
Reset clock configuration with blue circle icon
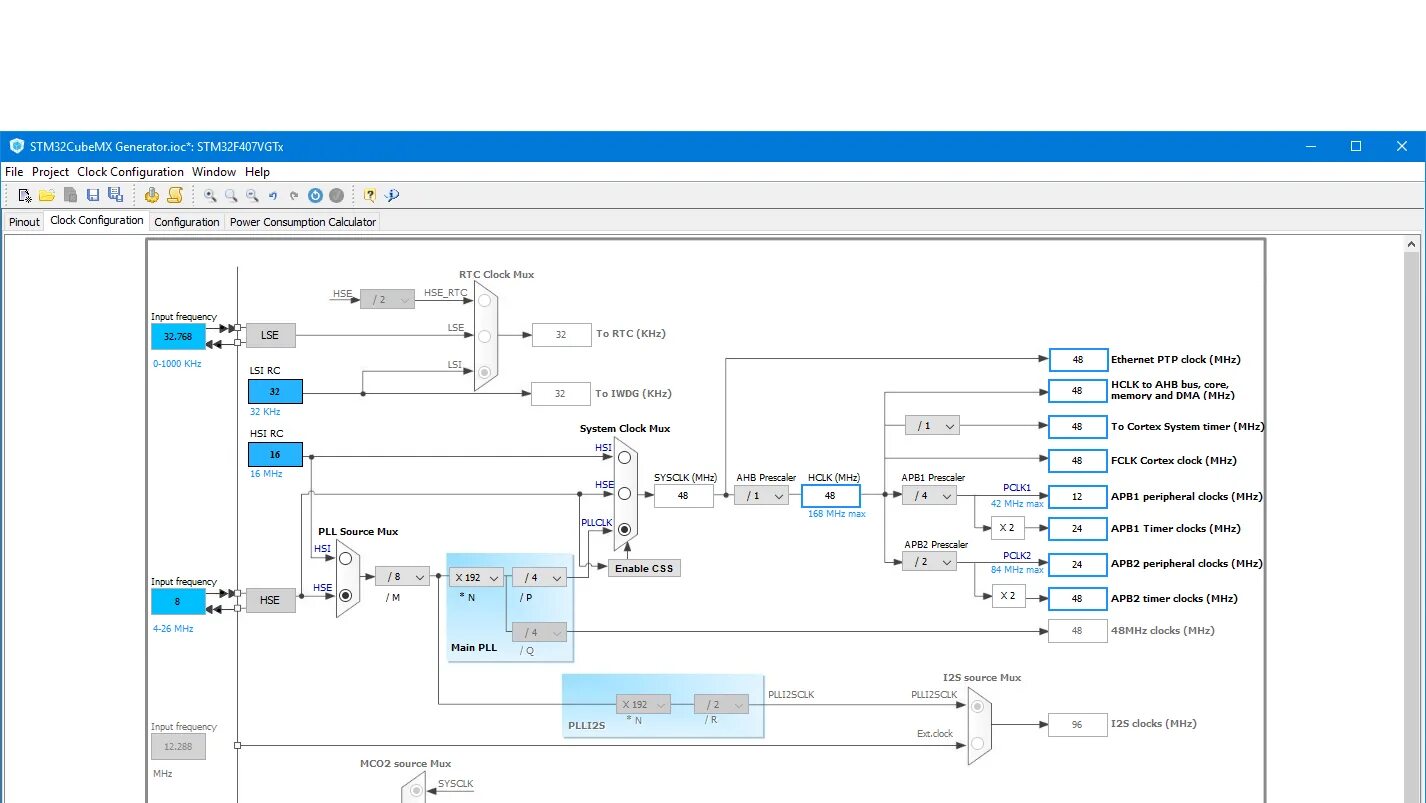[315, 196]
